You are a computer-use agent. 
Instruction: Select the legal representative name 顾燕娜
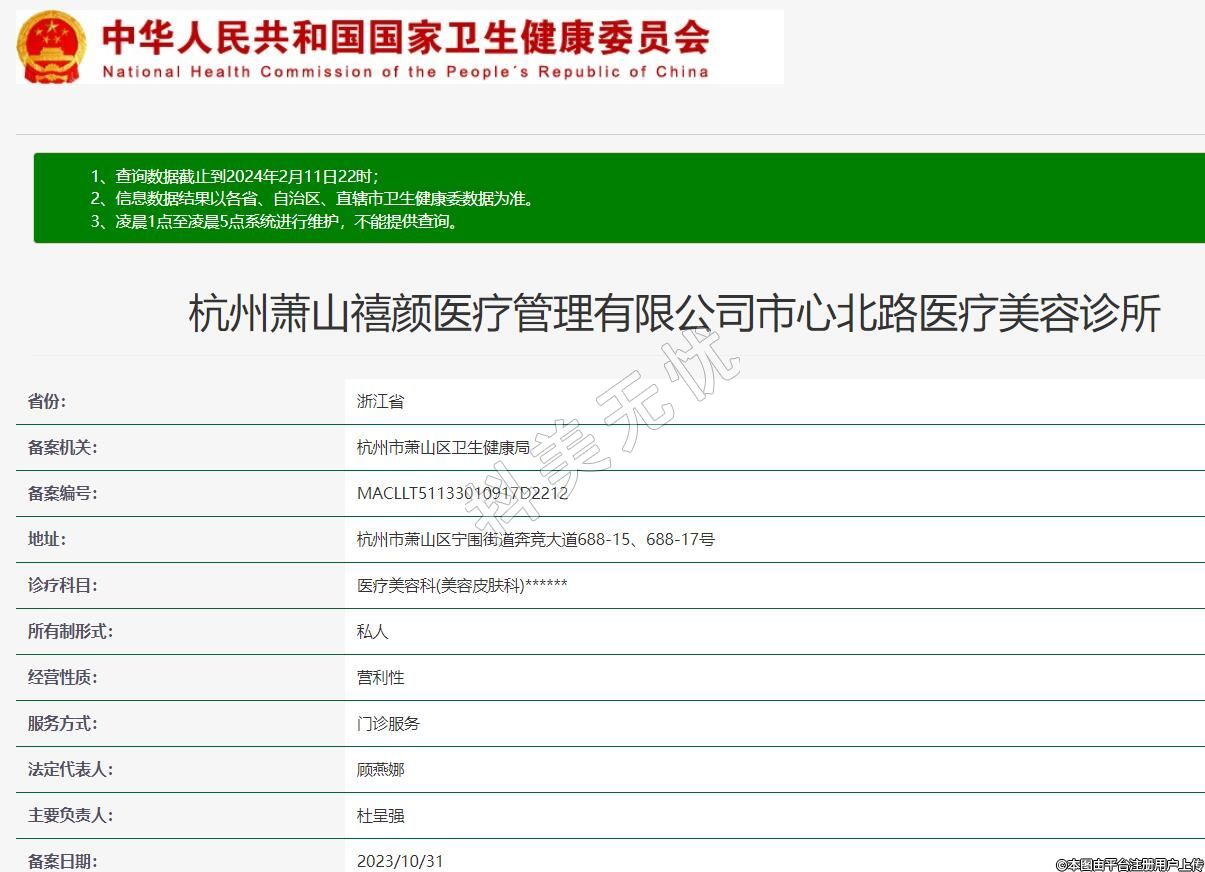pos(380,770)
